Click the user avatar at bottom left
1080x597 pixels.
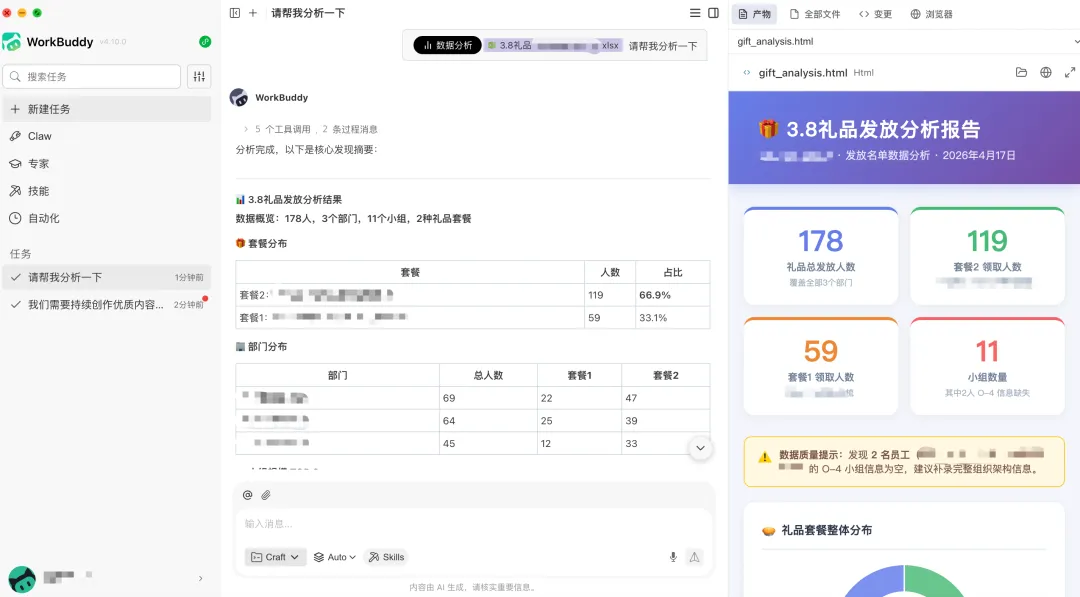pyautogui.click(x=22, y=579)
